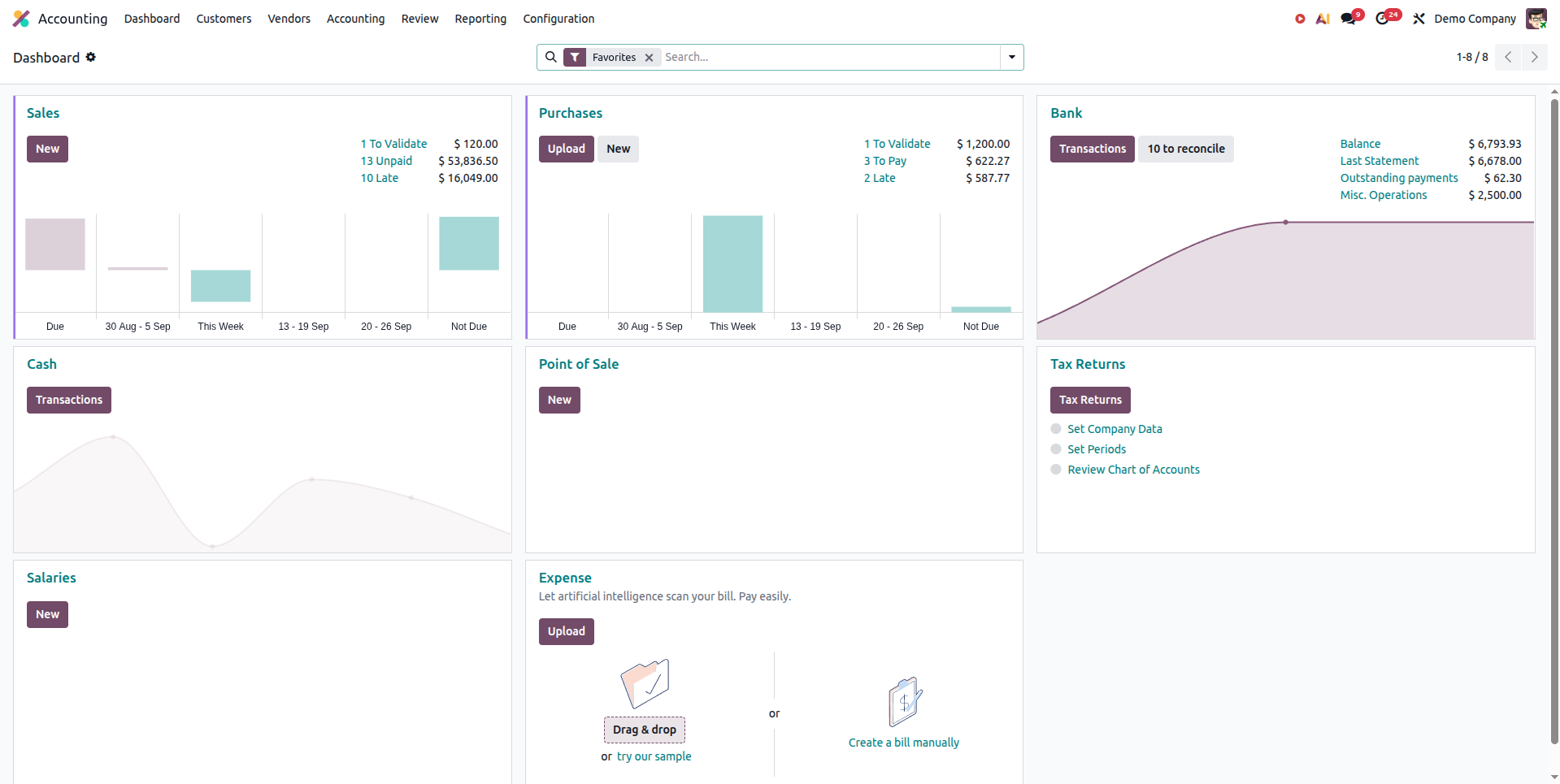Open the Vendors menu
The image size is (1560, 784).
[x=289, y=19]
